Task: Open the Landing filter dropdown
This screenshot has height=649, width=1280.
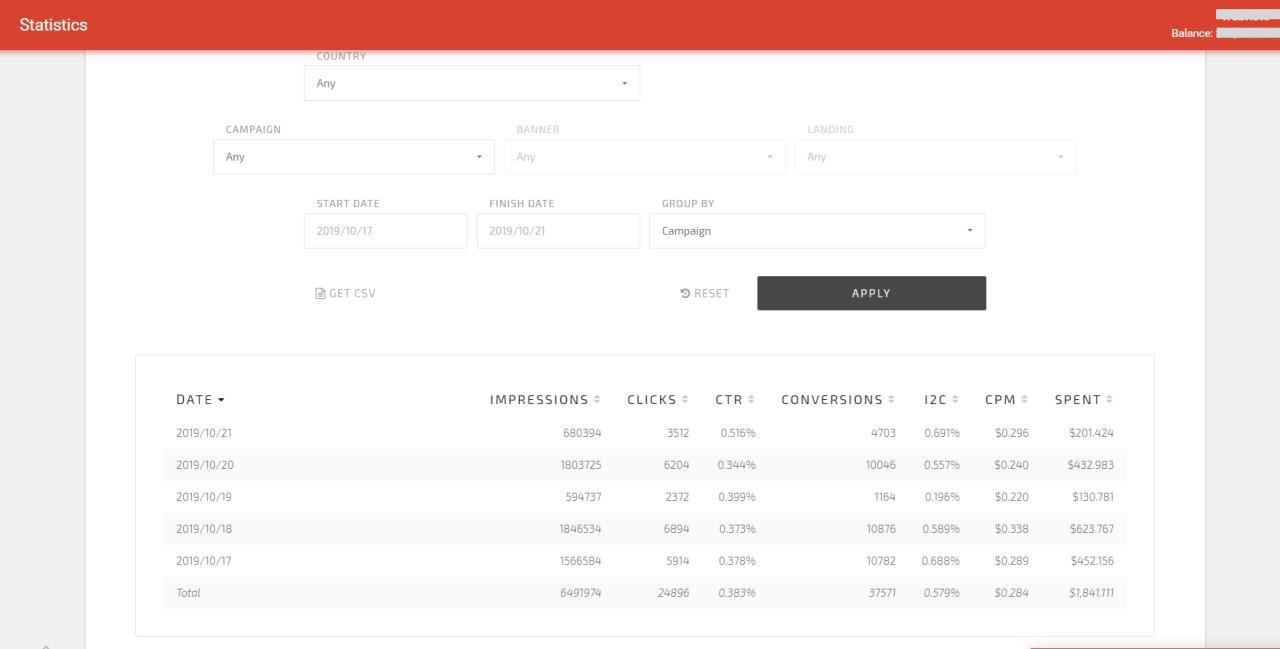Action: coord(935,157)
